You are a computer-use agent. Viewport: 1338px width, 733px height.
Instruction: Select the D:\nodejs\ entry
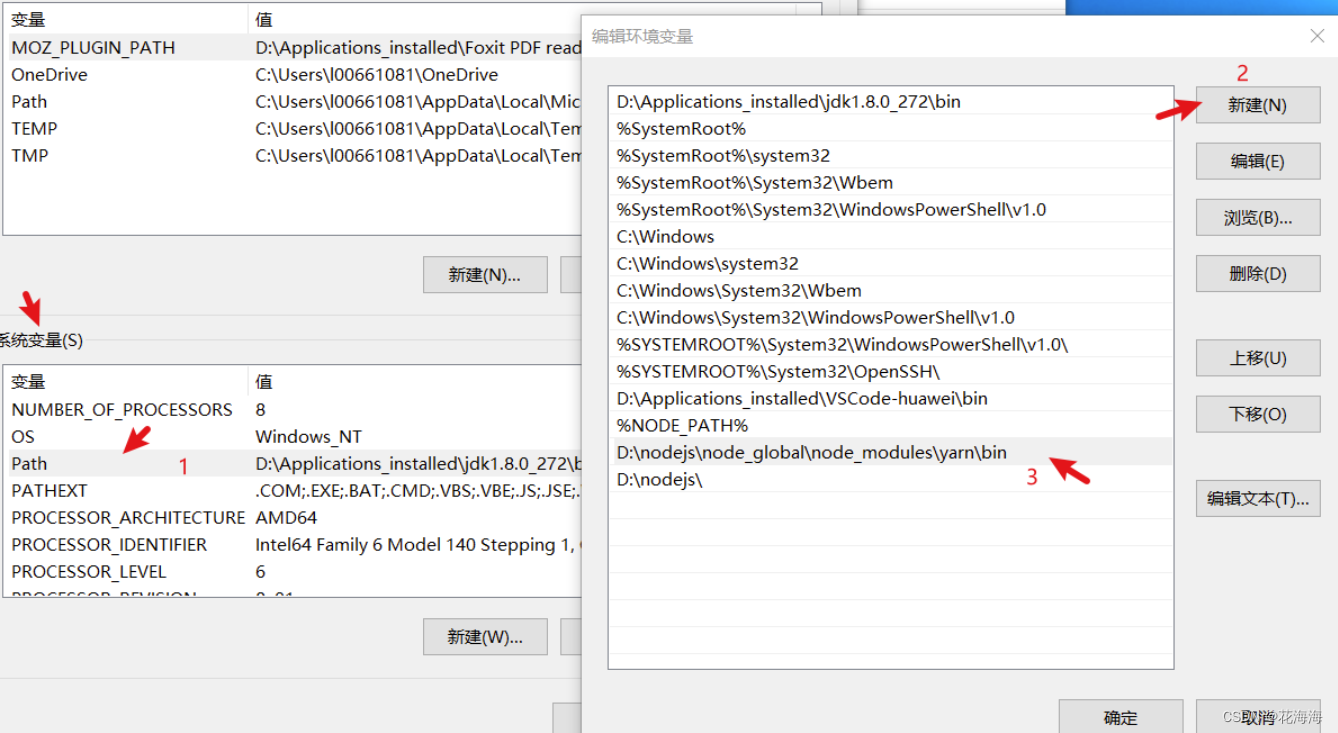click(890, 479)
